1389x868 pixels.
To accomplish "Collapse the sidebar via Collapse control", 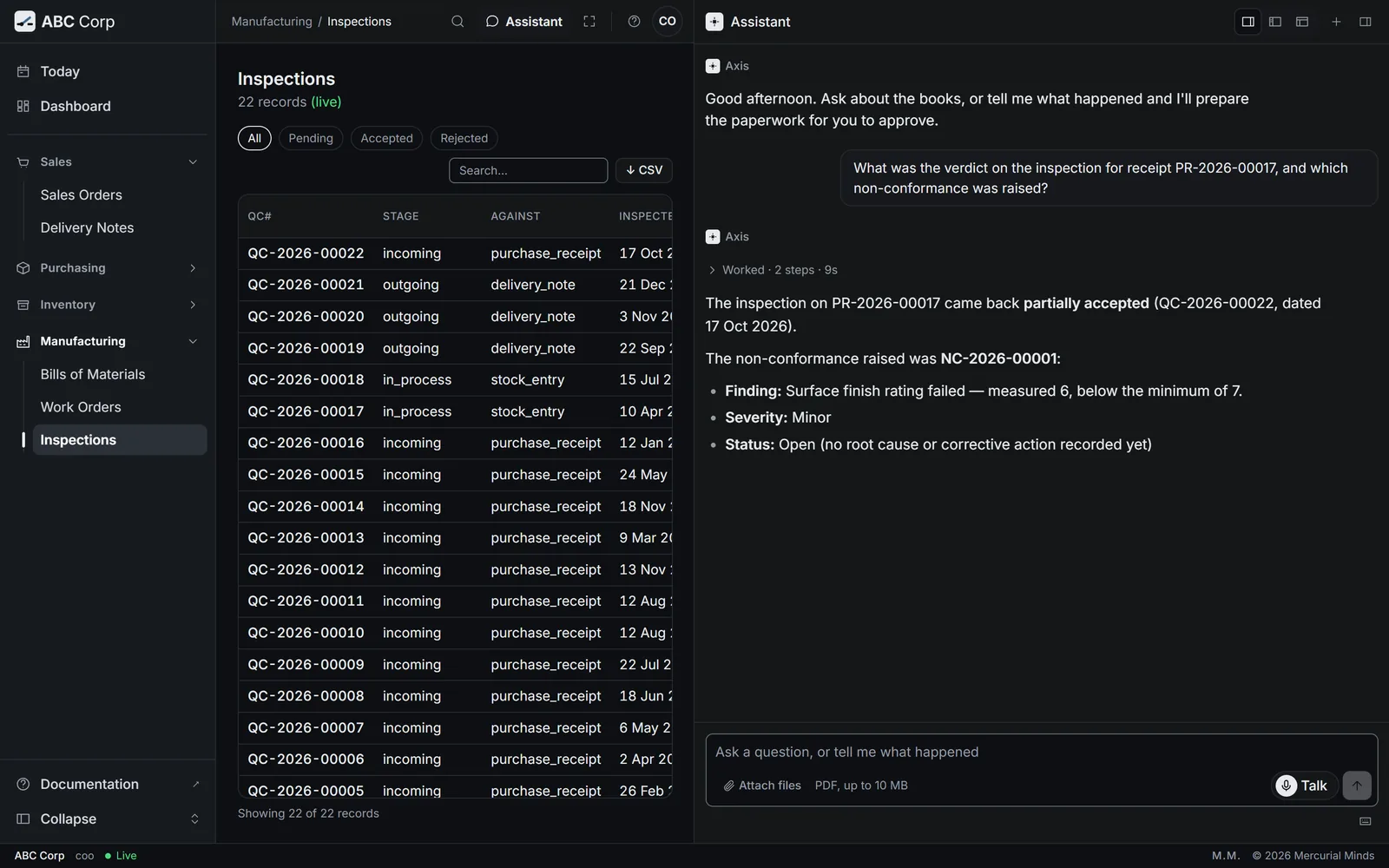I will [108, 819].
